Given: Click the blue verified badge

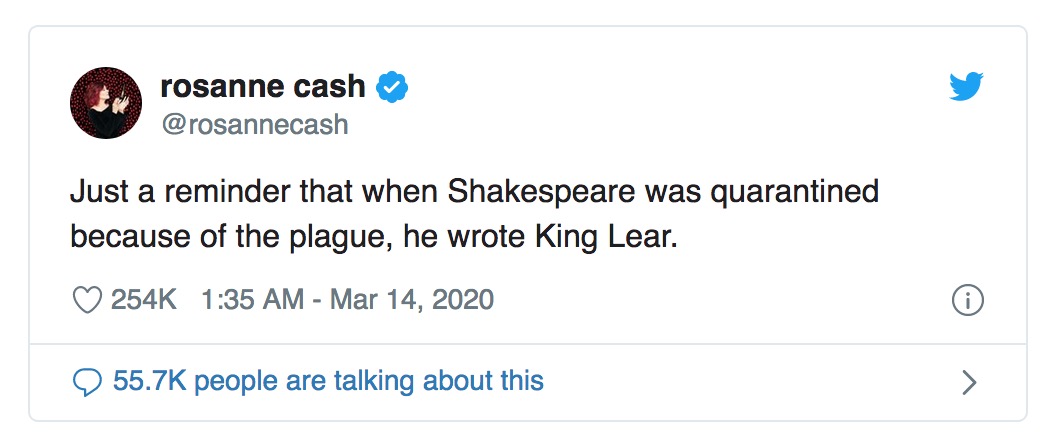Looking at the screenshot, I should click(x=391, y=88).
